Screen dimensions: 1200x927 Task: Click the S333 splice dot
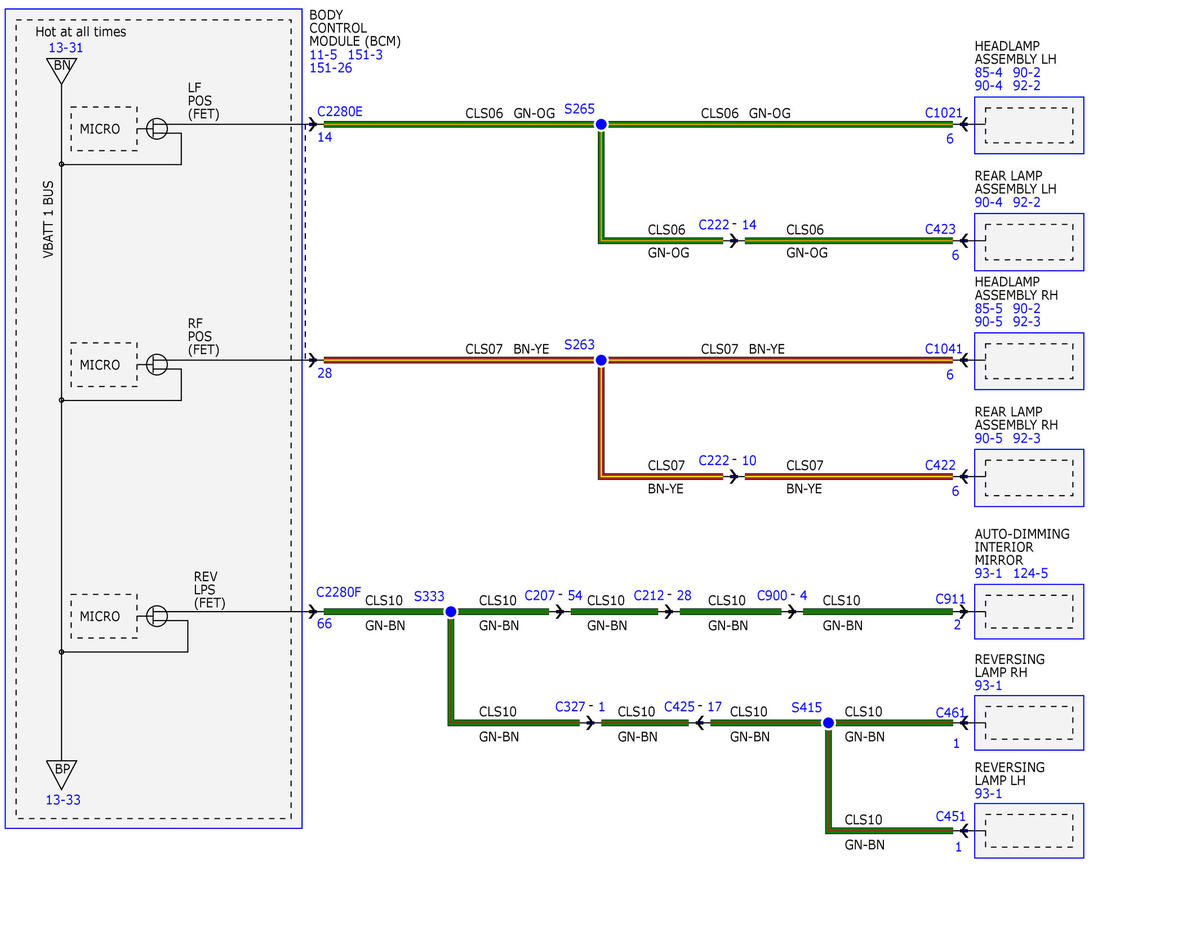(x=450, y=612)
